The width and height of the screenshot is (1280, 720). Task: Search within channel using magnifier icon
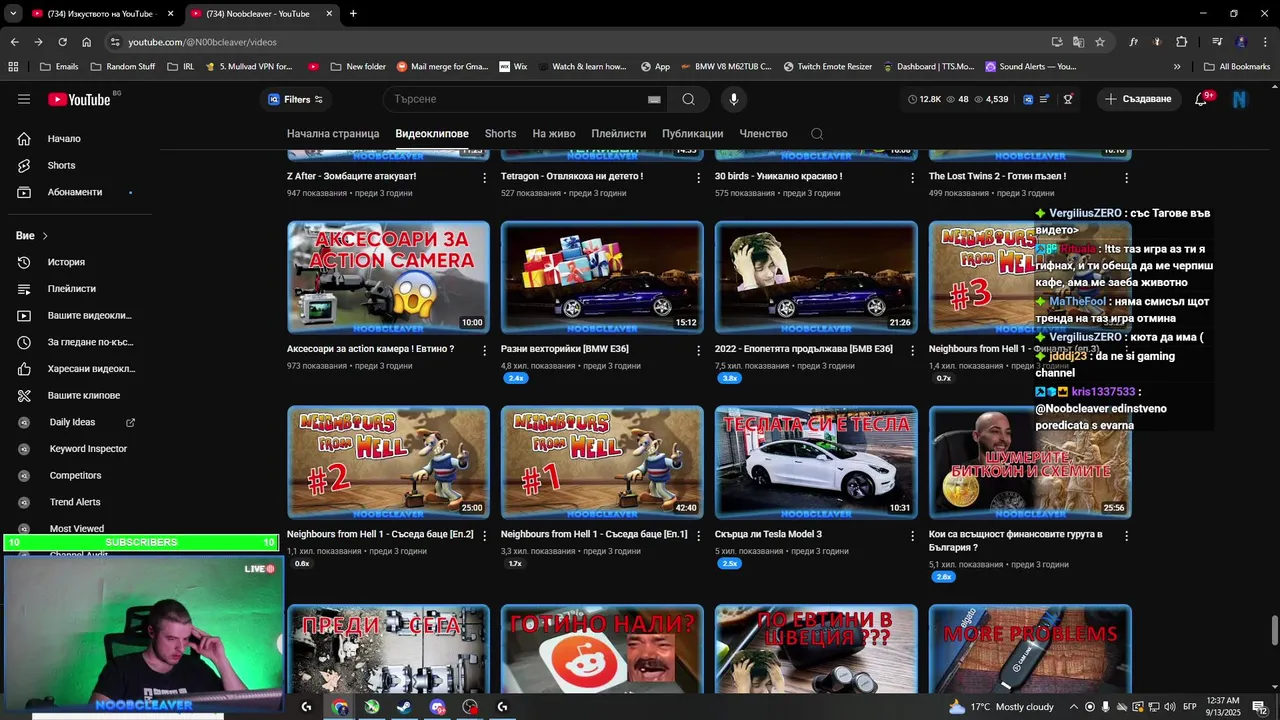(817, 134)
